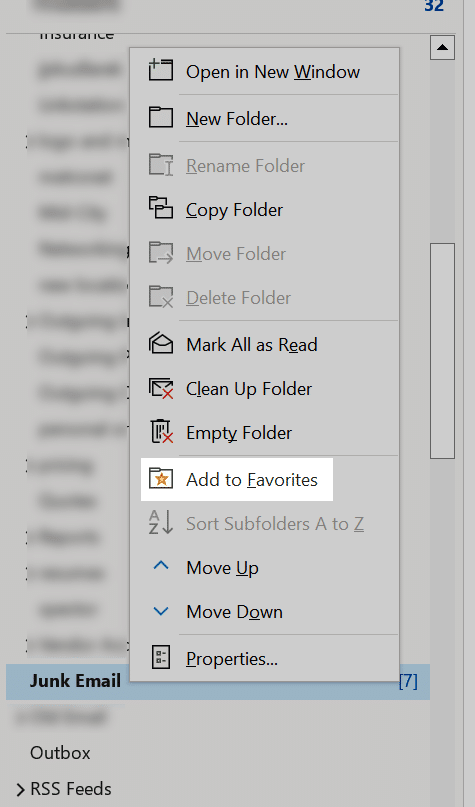This screenshot has height=807, width=475.
Task: Click the Add to Favorites star icon
Action: (161, 478)
